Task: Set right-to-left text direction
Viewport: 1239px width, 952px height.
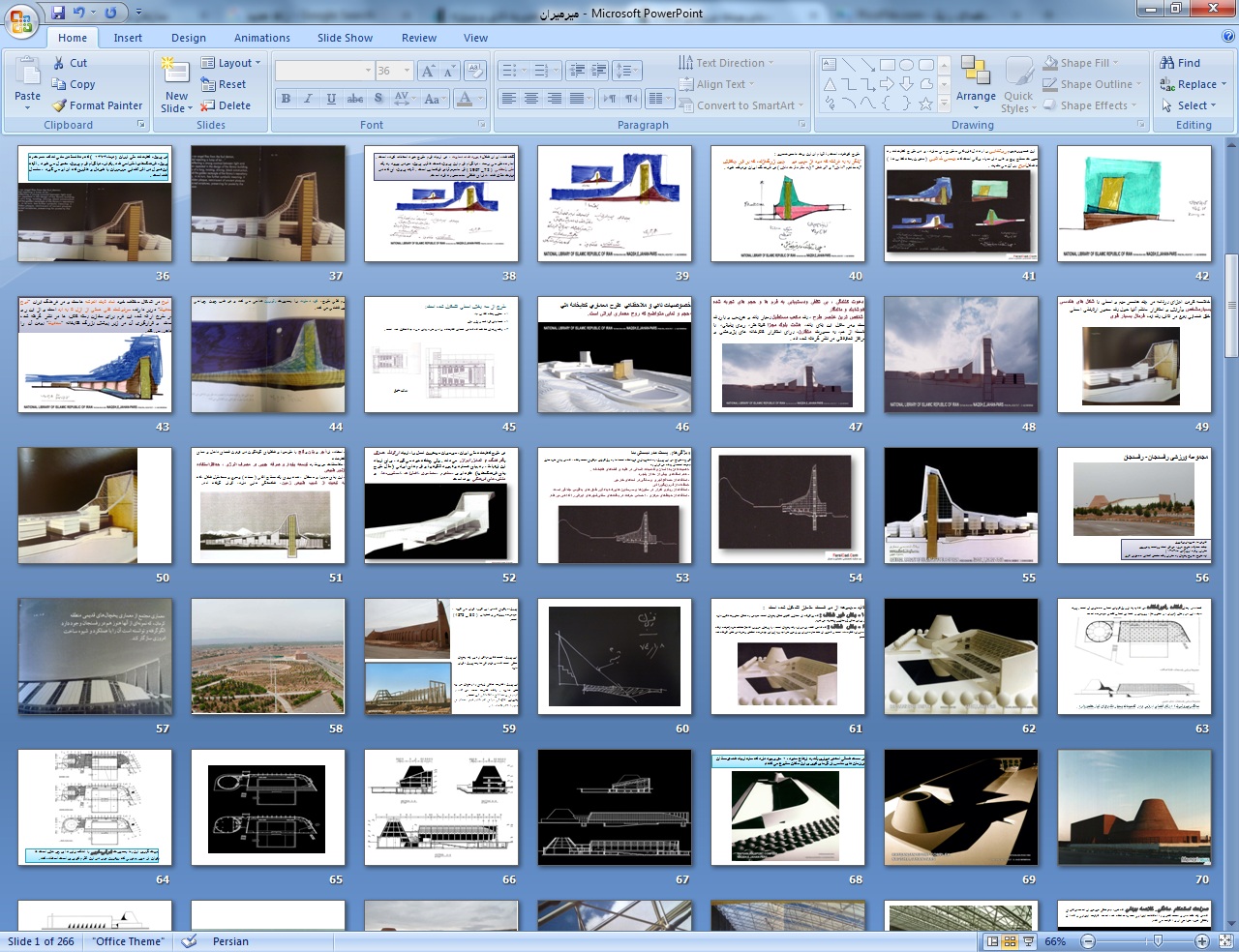Action: (x=631, y=99)
